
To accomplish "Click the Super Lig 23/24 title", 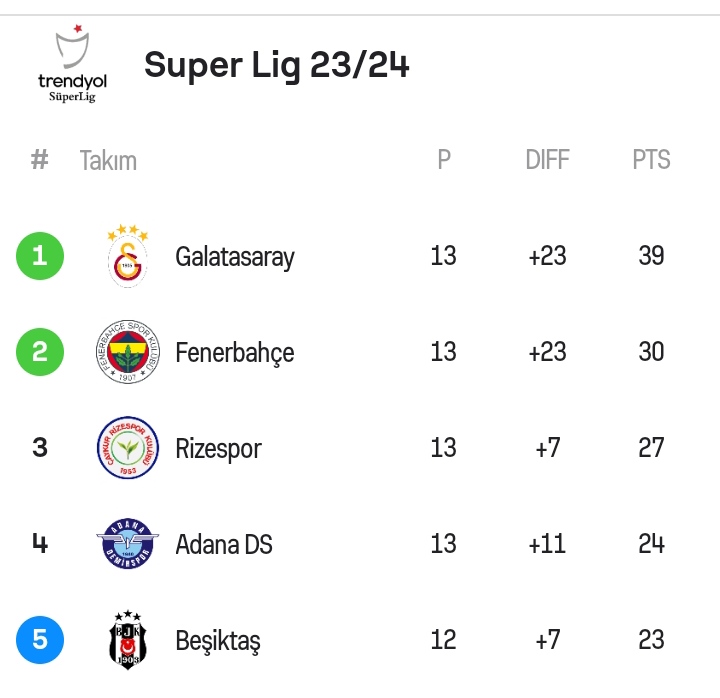I will [x=277, y=66].
